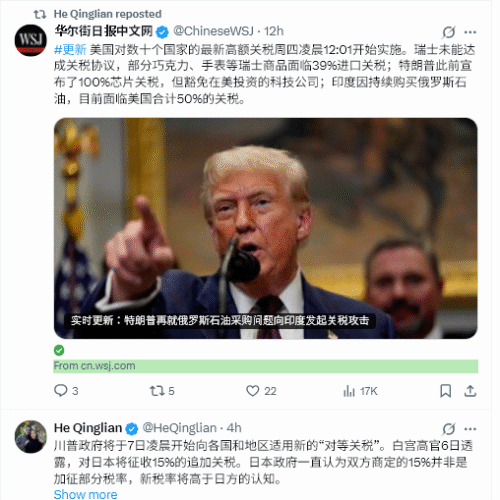Image resolution: width=500 pixels, height=500 pixels.
Task: Open more options menu on WSJ post
Action: (470, 32)
